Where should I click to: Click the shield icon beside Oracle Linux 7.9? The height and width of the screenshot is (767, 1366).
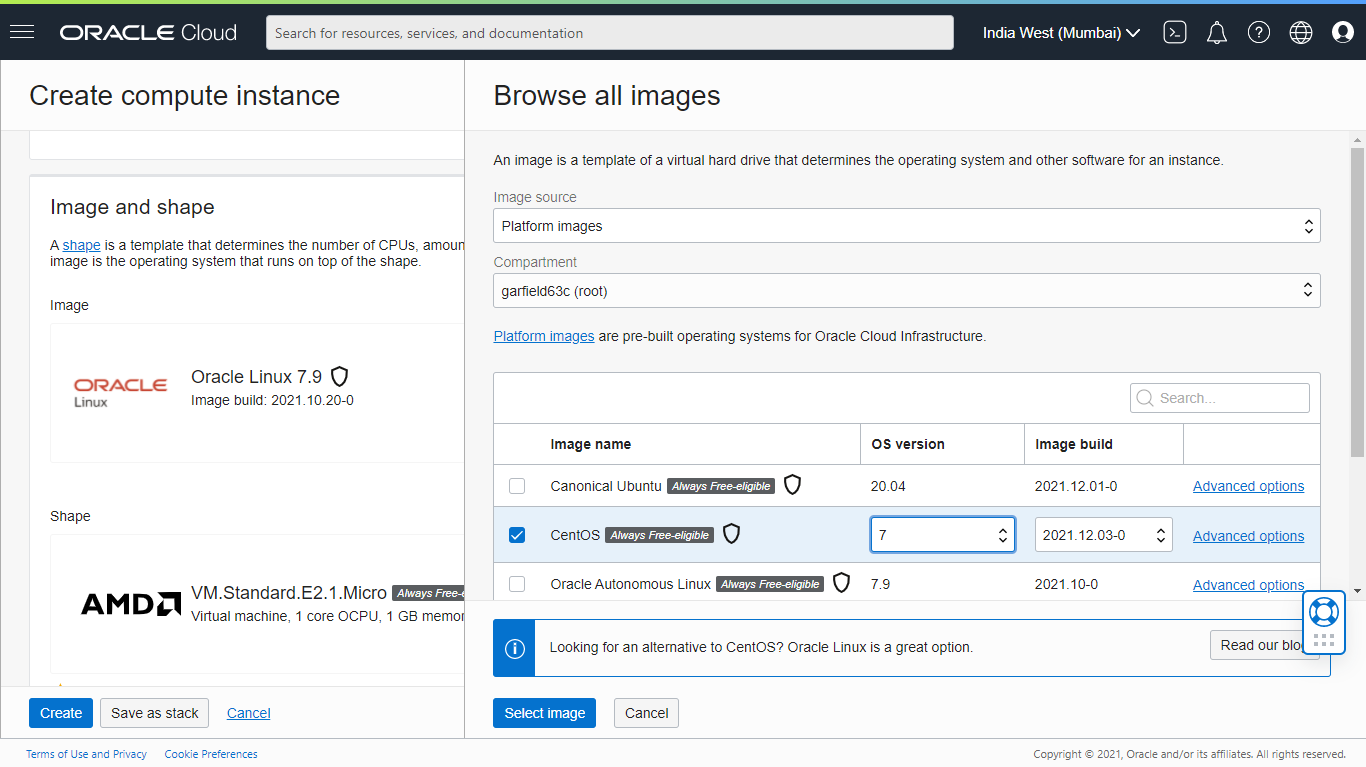click(x=340, y=377)
